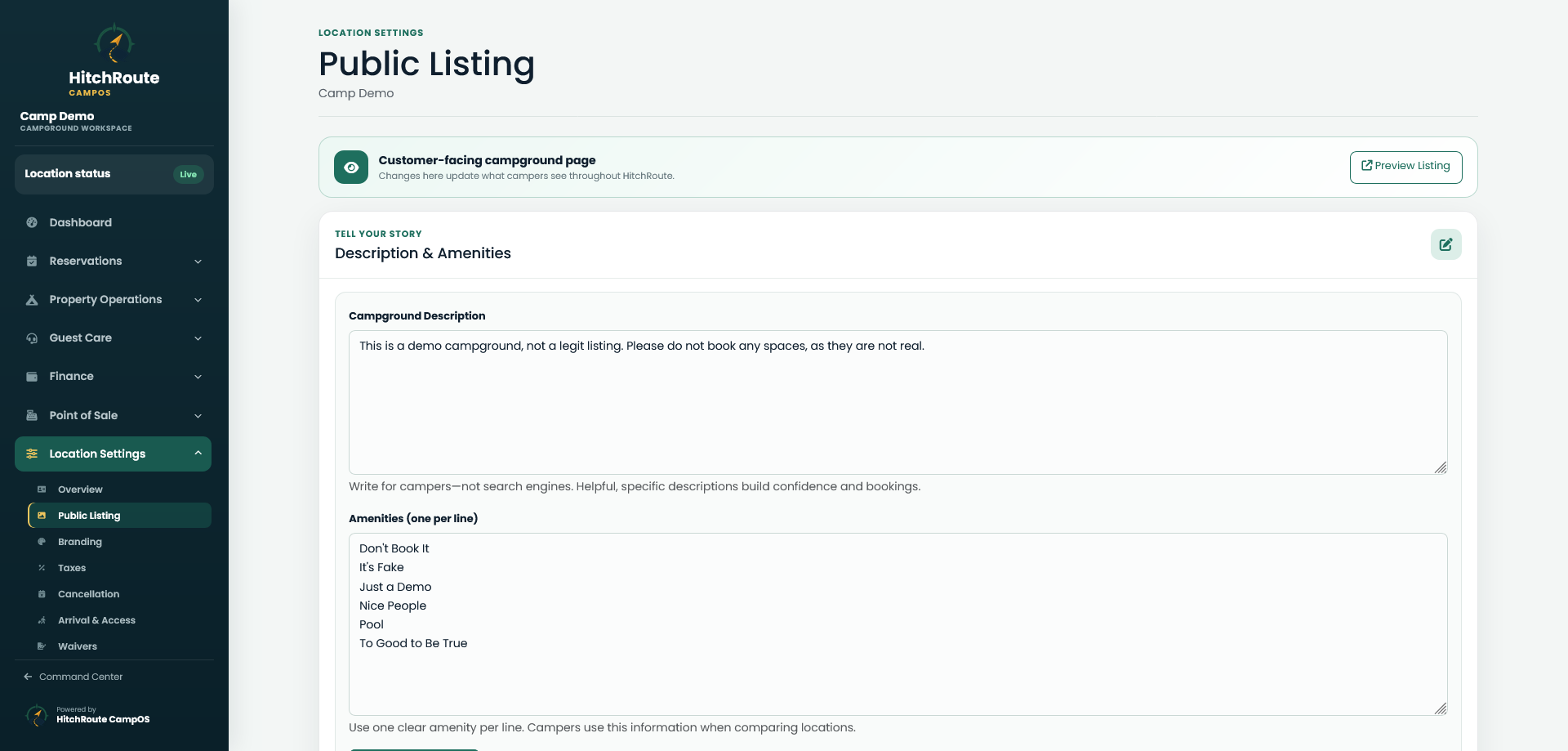Image resolution: width=1568 pixels, height=751 pixels.
Task: Click the Location status card
Action: pyautogui.click(x=114, y=174)
